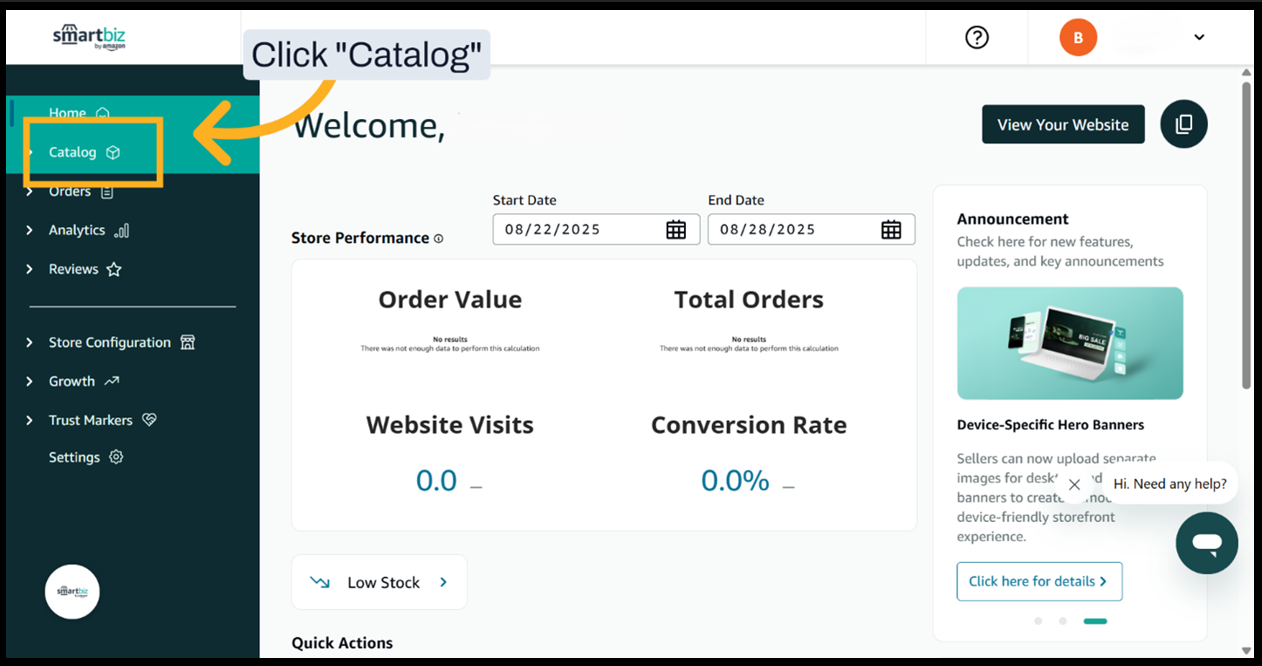Click the copy website link icon
Image resolution: width=1262 pixels, height=666 pixels.
coord(1183,124)
